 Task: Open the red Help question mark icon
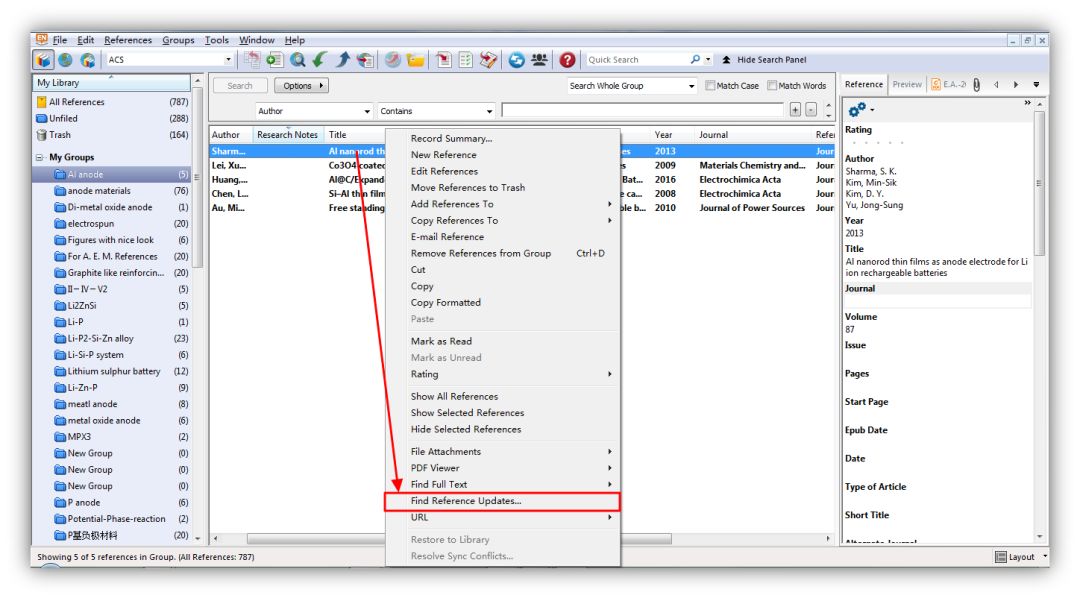point(567,60)
